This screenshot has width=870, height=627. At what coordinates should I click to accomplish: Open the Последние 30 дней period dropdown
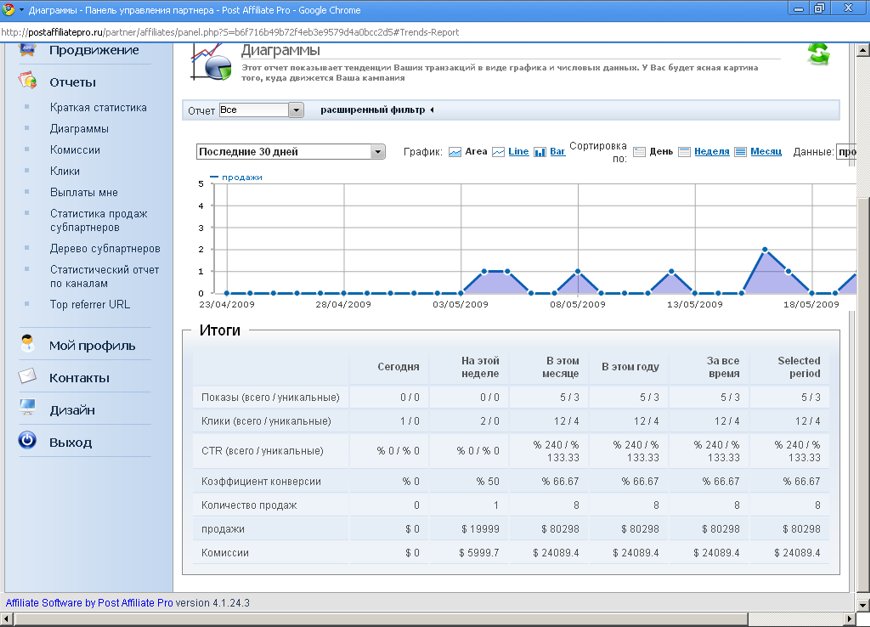[x=290, y=152]
